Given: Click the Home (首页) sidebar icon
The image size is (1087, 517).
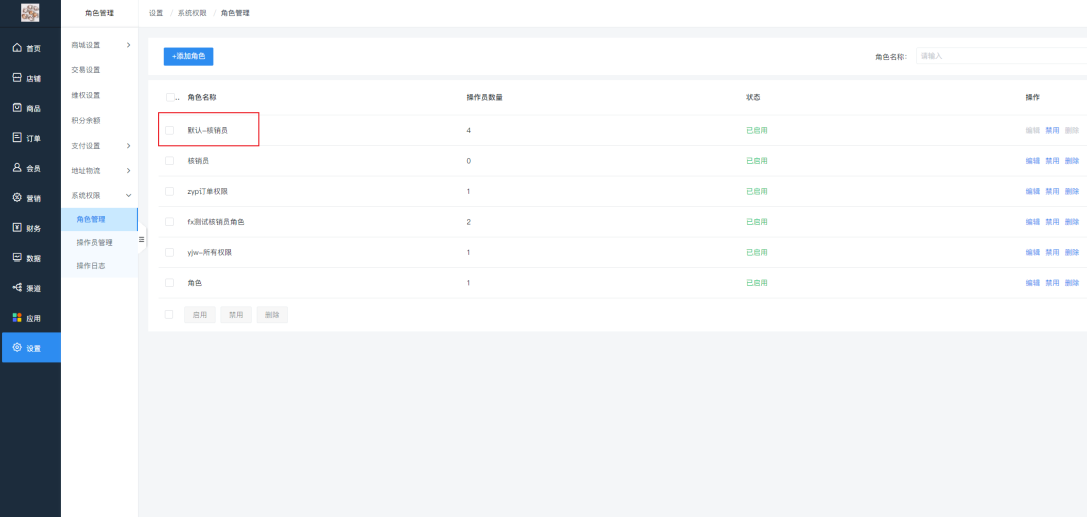Looking at the screenshot, I should pyautogui.click(x=17, y=48).
